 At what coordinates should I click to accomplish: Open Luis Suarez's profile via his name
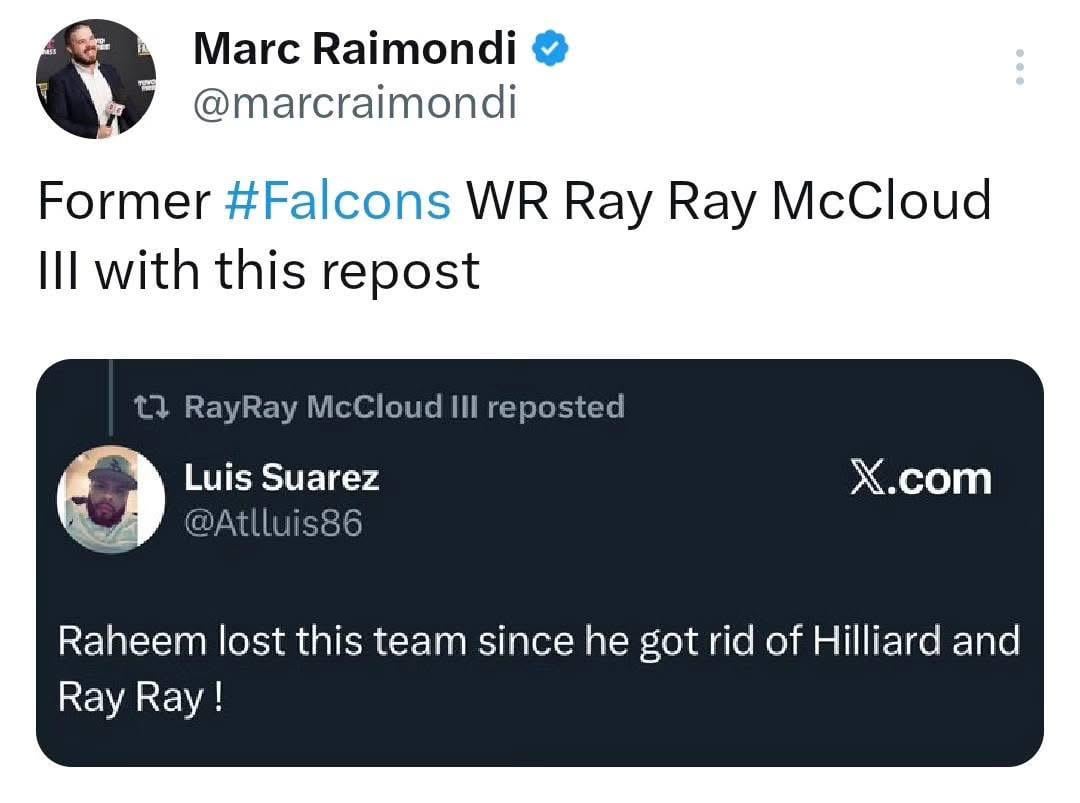(x=281, y=477)
